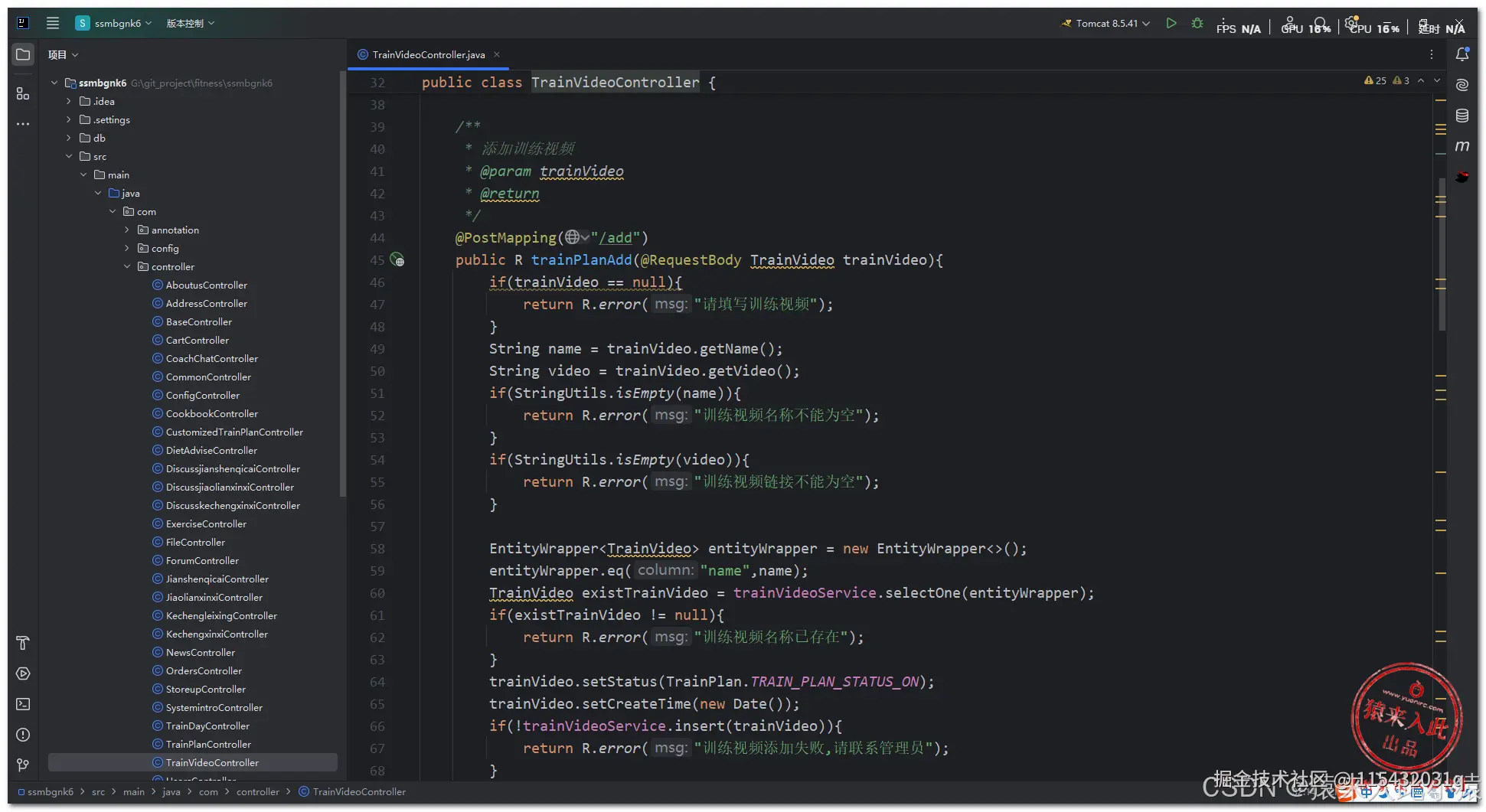Click the trainPlanAdd method name on line 45
The height and width of the screenshot is (812, 1486).
(x=582, y=259)
